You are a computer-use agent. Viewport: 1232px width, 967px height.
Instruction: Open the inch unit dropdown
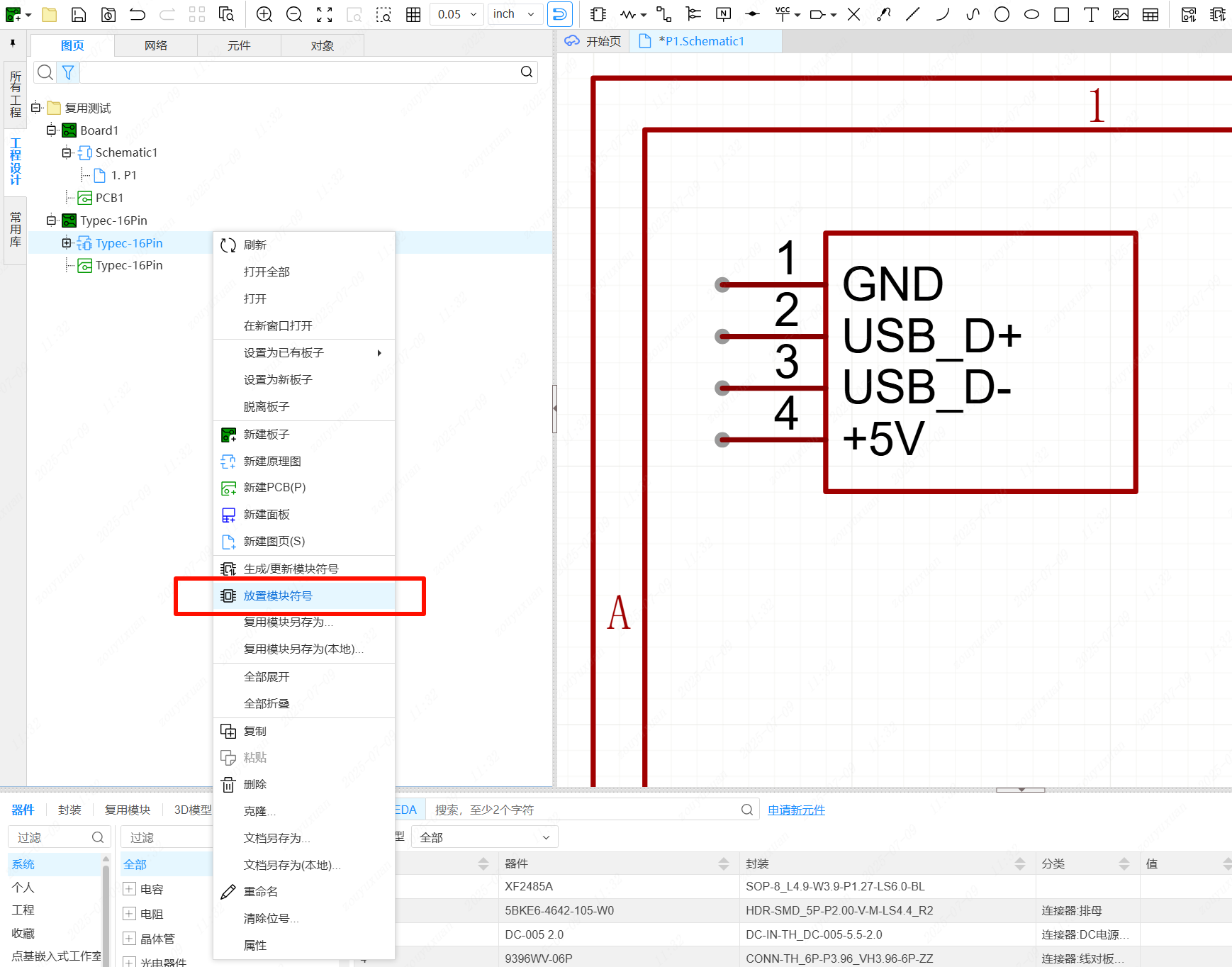pyautogui.click(x=515, y=14)
